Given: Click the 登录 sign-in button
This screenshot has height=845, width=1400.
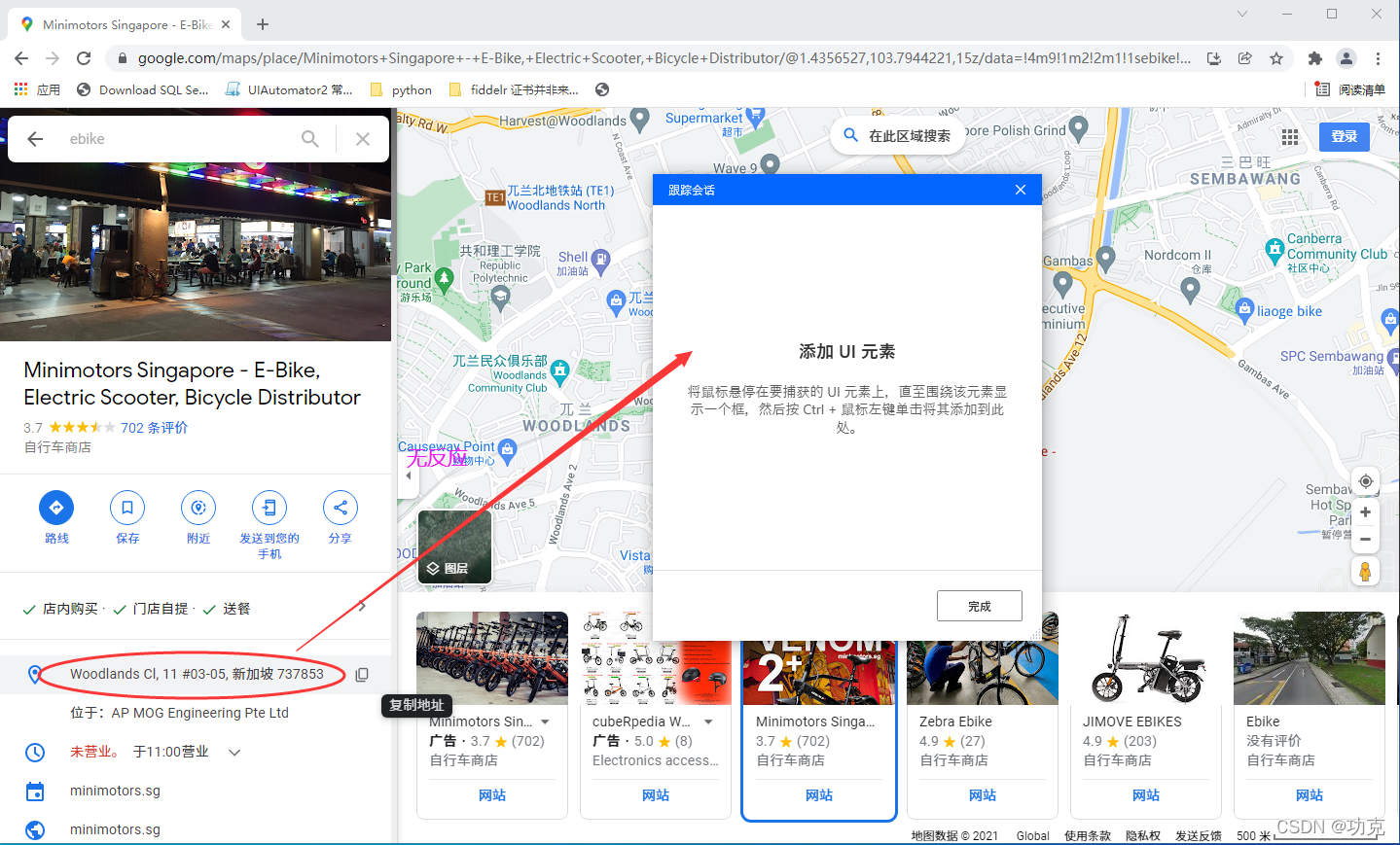Looking at the screenshot, I should click(1345, 136).
